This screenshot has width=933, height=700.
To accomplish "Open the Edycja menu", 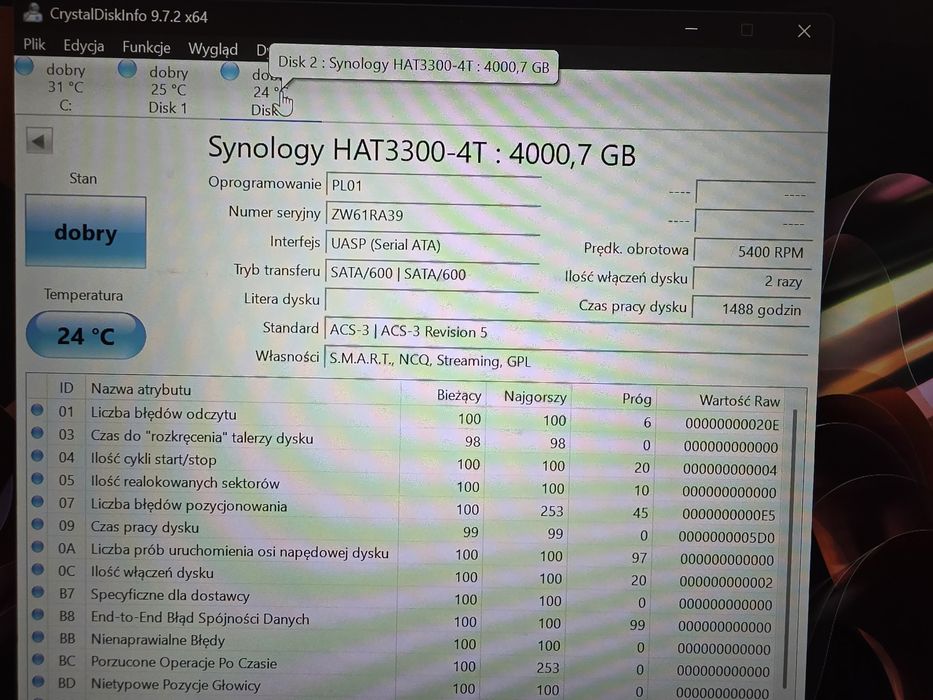I will pyautogui.click(x=83, y=46).
